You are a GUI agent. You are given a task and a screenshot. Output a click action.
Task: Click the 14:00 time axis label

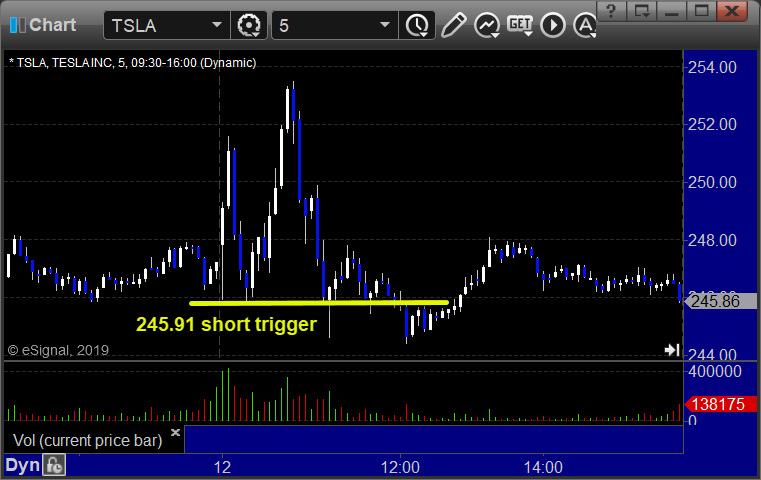click(x=543, y=467)
